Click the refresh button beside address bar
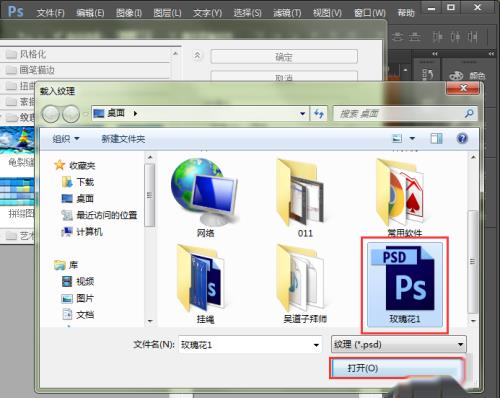This screenshot has height=398, width=500. click(319, 114)
